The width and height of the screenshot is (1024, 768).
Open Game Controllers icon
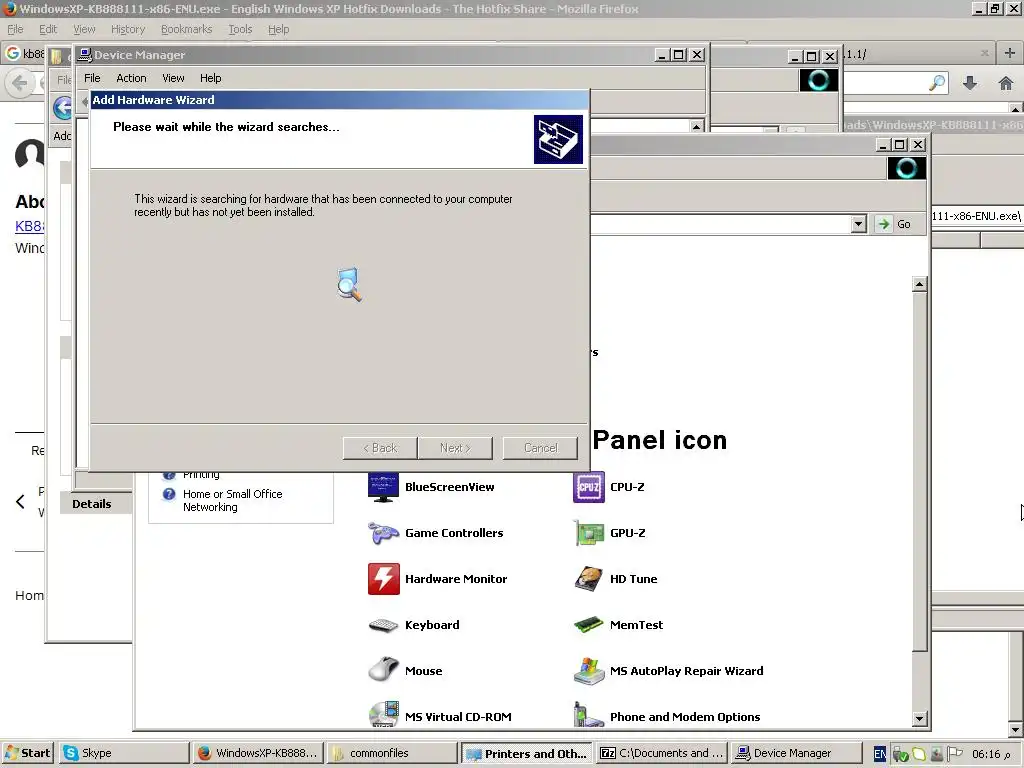(383, 533)
